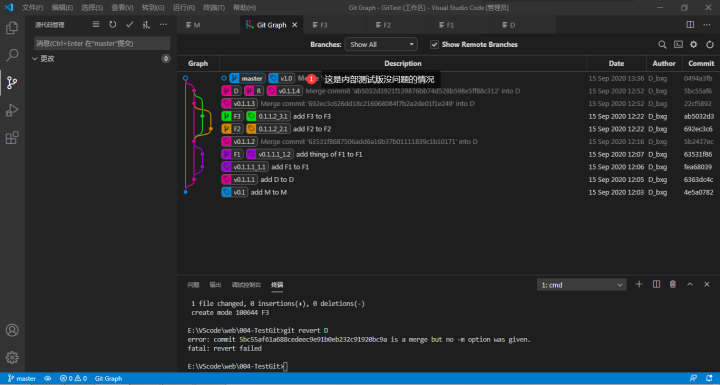Open Git Graph repository settings
This screenshot has height=385, width=720.
[x=694, y=45]
